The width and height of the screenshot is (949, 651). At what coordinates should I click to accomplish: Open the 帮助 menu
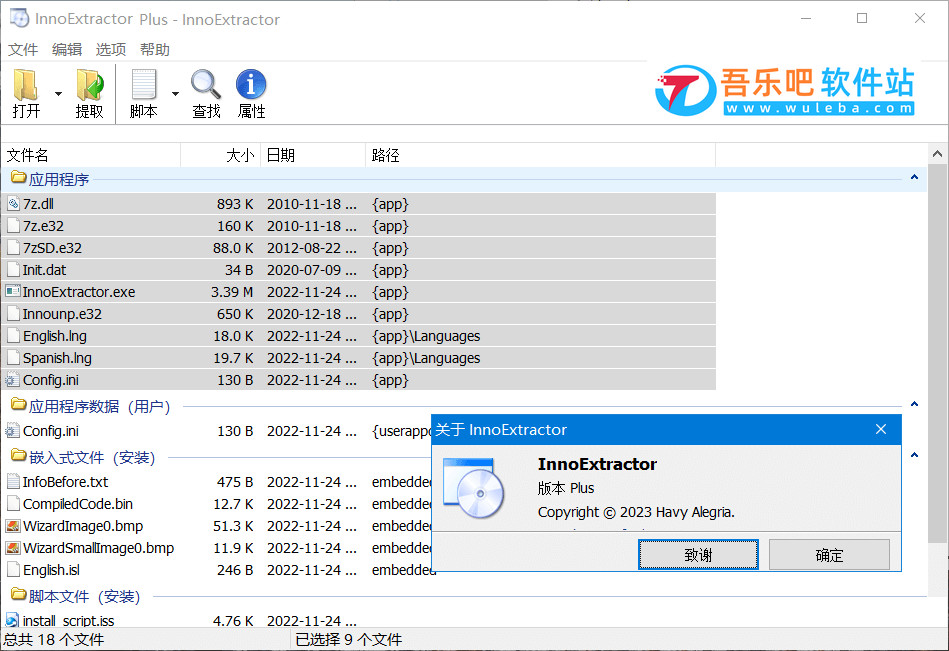pos(155,50)
